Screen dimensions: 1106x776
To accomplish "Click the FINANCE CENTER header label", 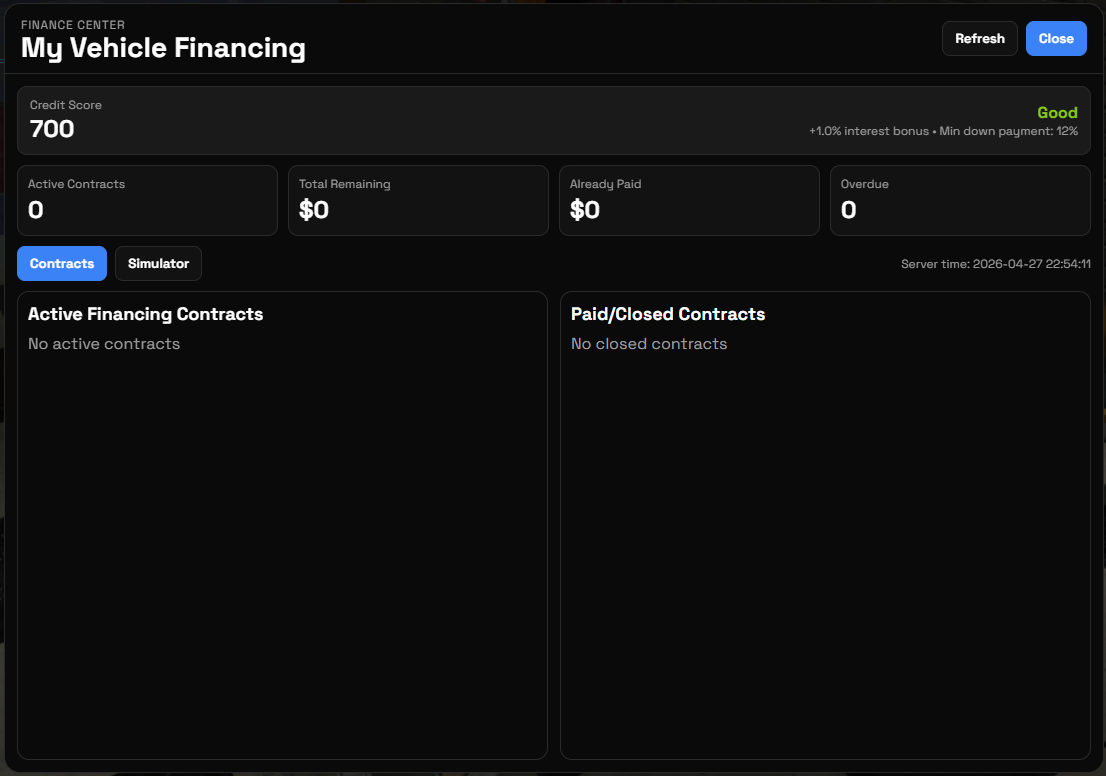I will (73, 25).
